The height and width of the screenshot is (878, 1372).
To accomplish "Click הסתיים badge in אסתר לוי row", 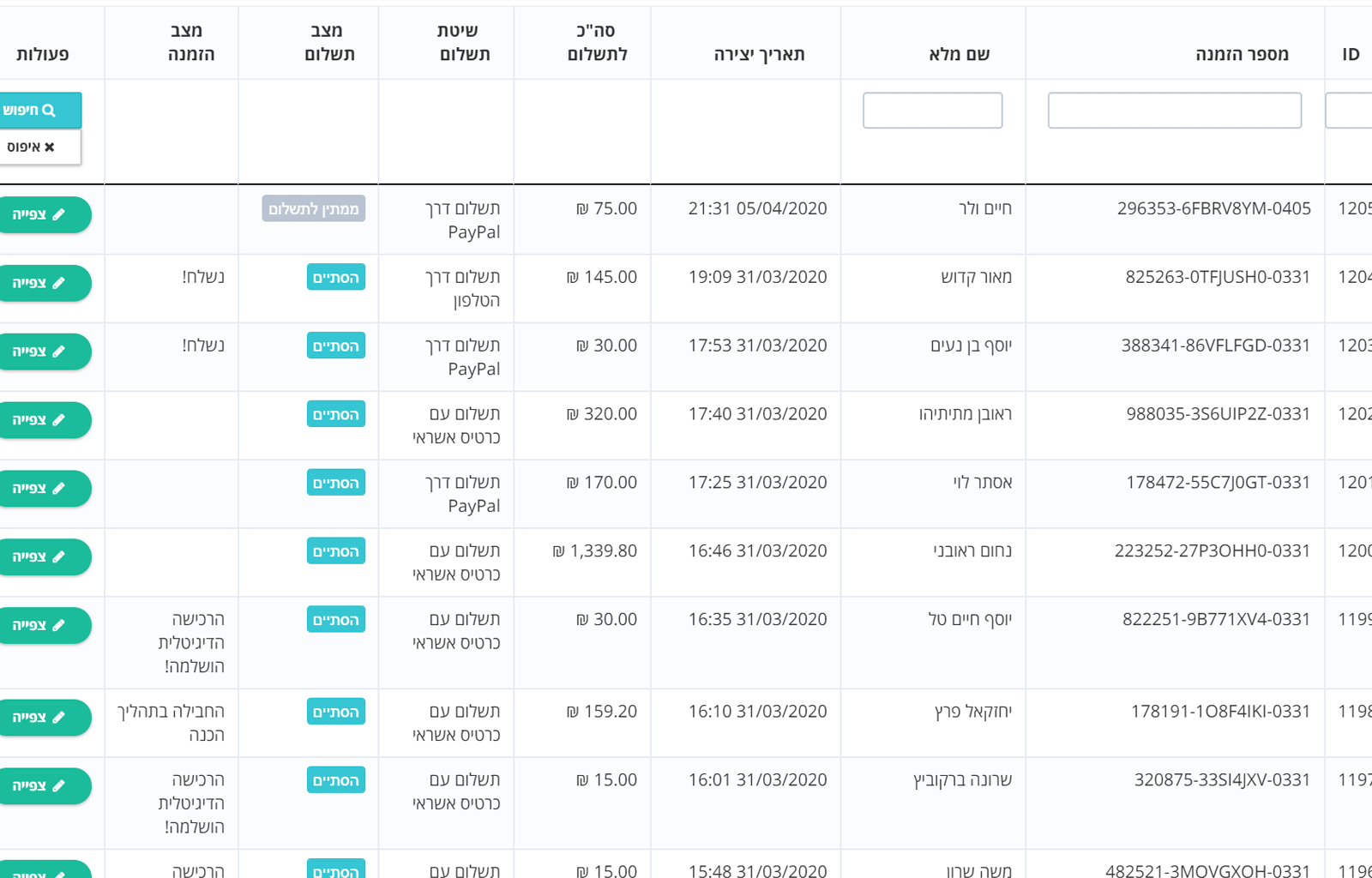I will [336, 483].
